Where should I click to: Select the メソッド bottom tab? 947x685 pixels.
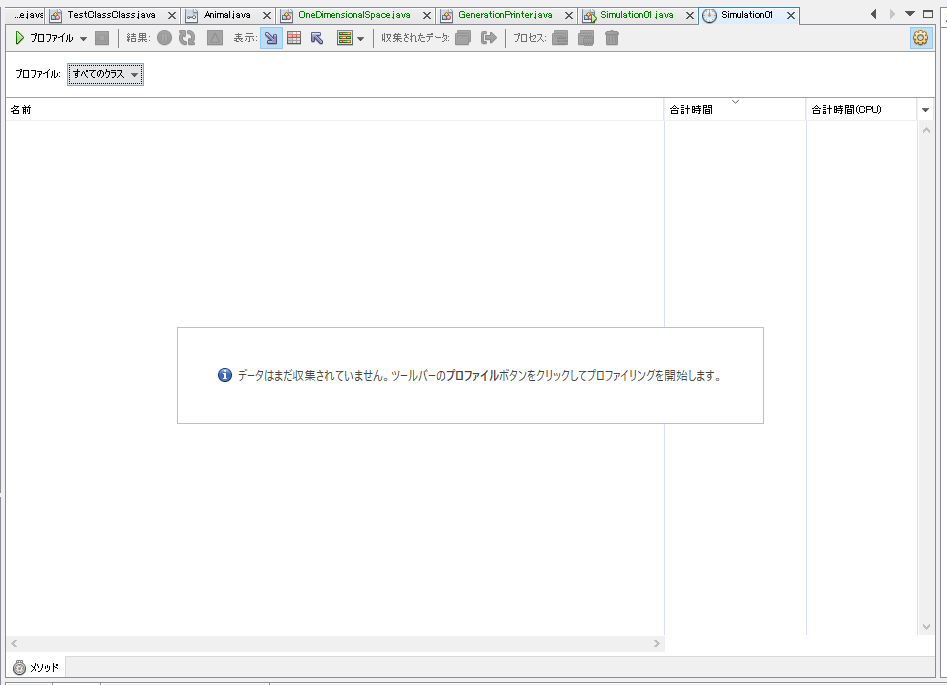tap(36, 667)
